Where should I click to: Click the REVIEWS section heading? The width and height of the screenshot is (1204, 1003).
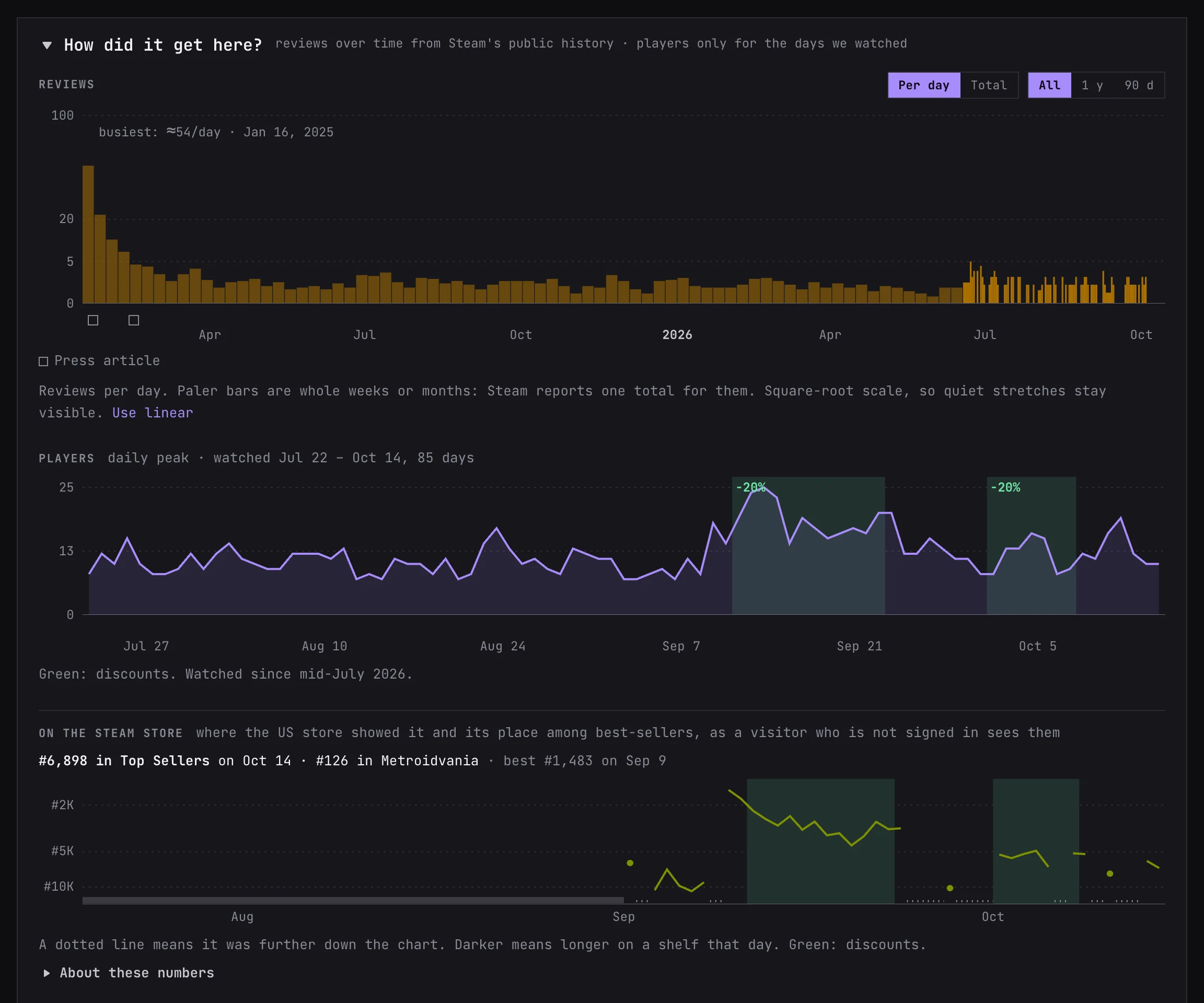pyautogui.click(x=66, y=85)
